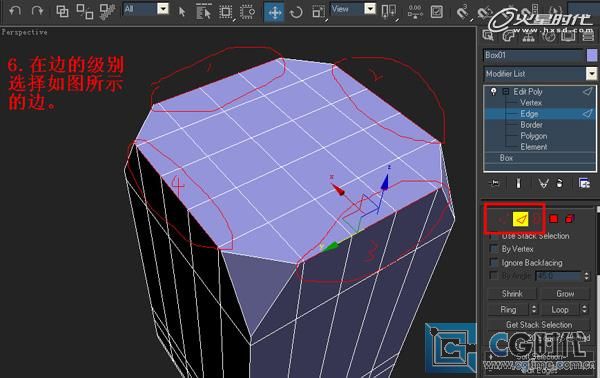The width and height of the screenshot is (600, 378).
Task: Click the Undo arrow icon
Action: pos(15,10)
